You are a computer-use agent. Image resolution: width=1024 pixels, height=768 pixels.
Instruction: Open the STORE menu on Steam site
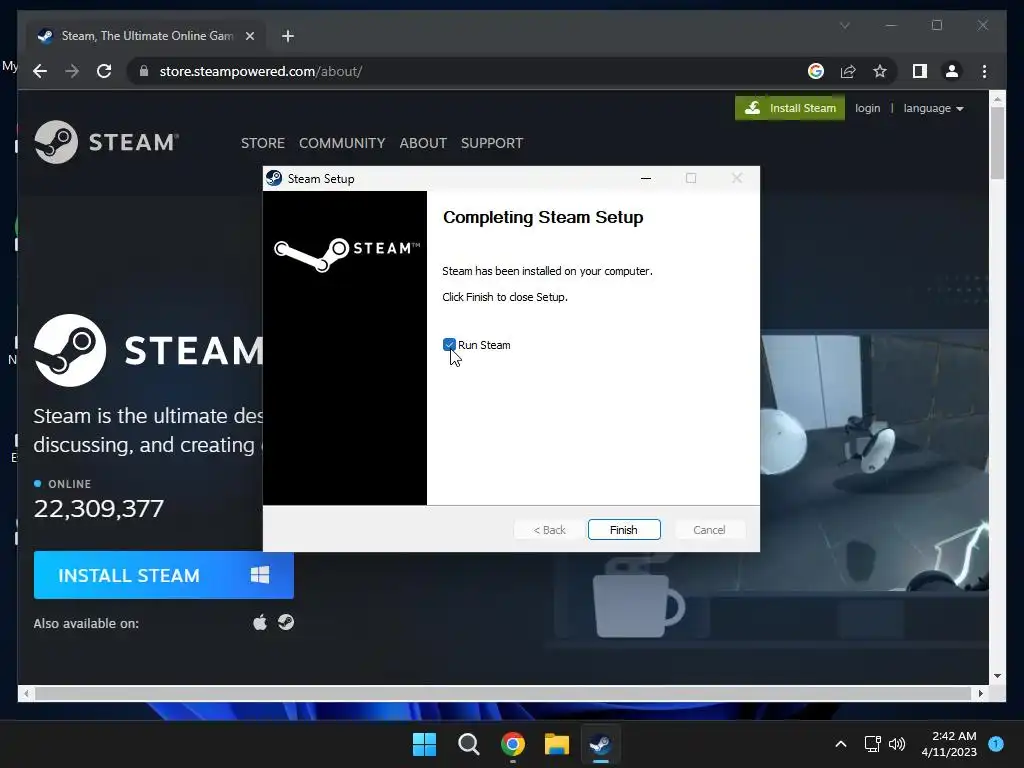[263, 143]
